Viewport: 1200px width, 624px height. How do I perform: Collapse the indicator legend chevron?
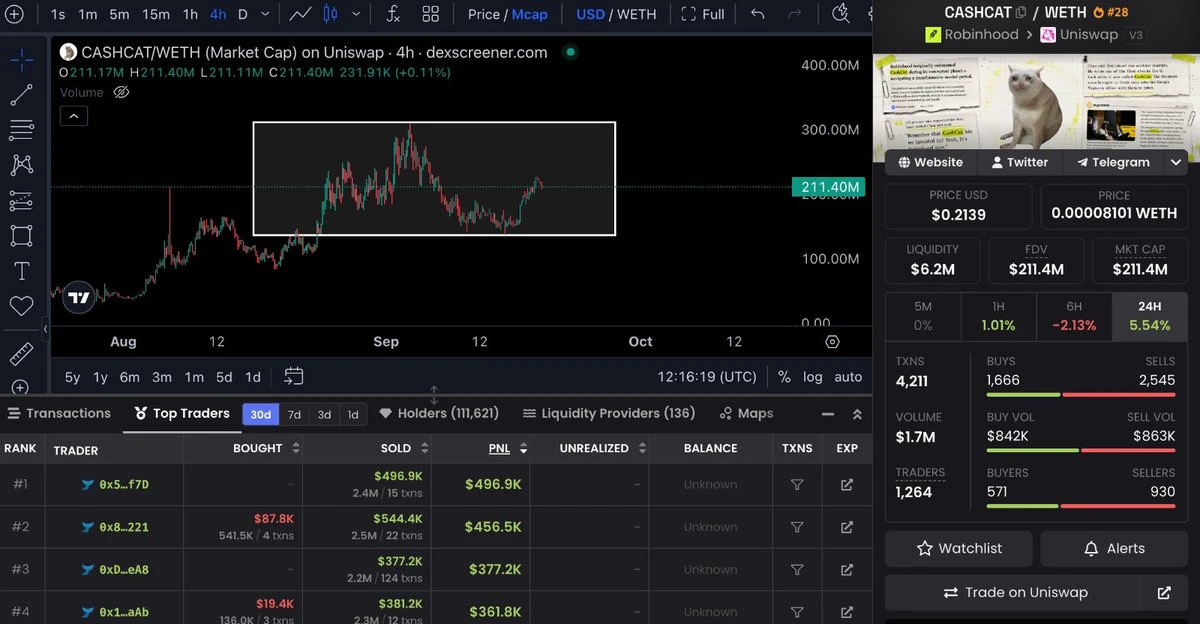(74, 116)
